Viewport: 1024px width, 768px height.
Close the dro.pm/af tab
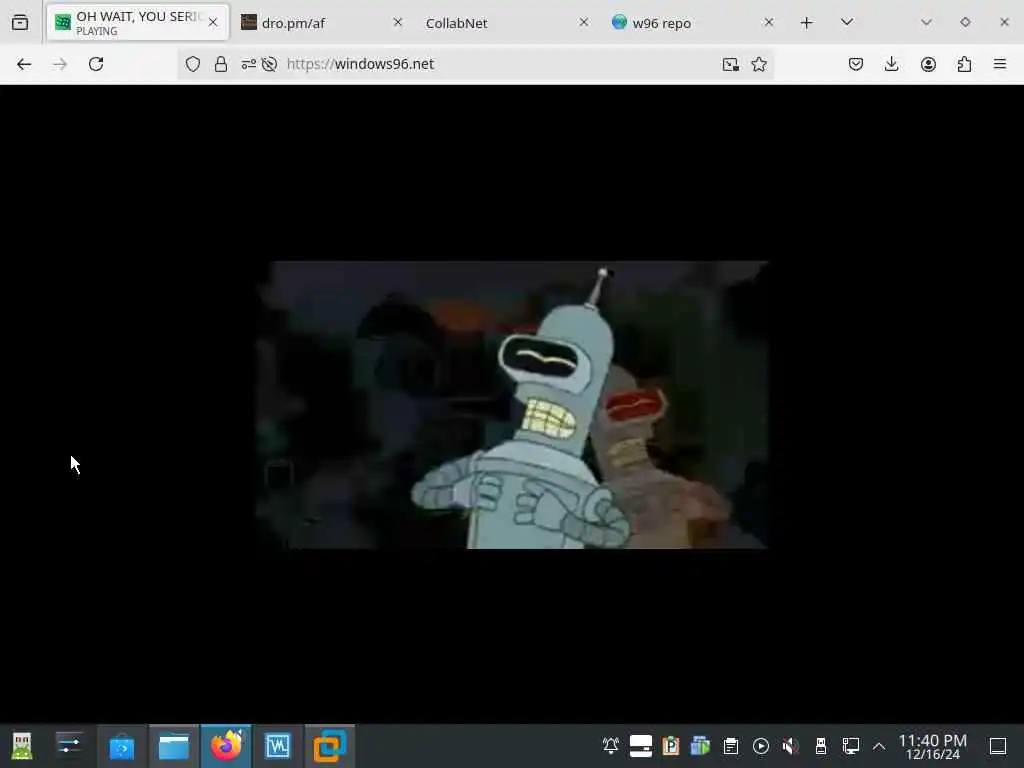click(x=398, y=23)
